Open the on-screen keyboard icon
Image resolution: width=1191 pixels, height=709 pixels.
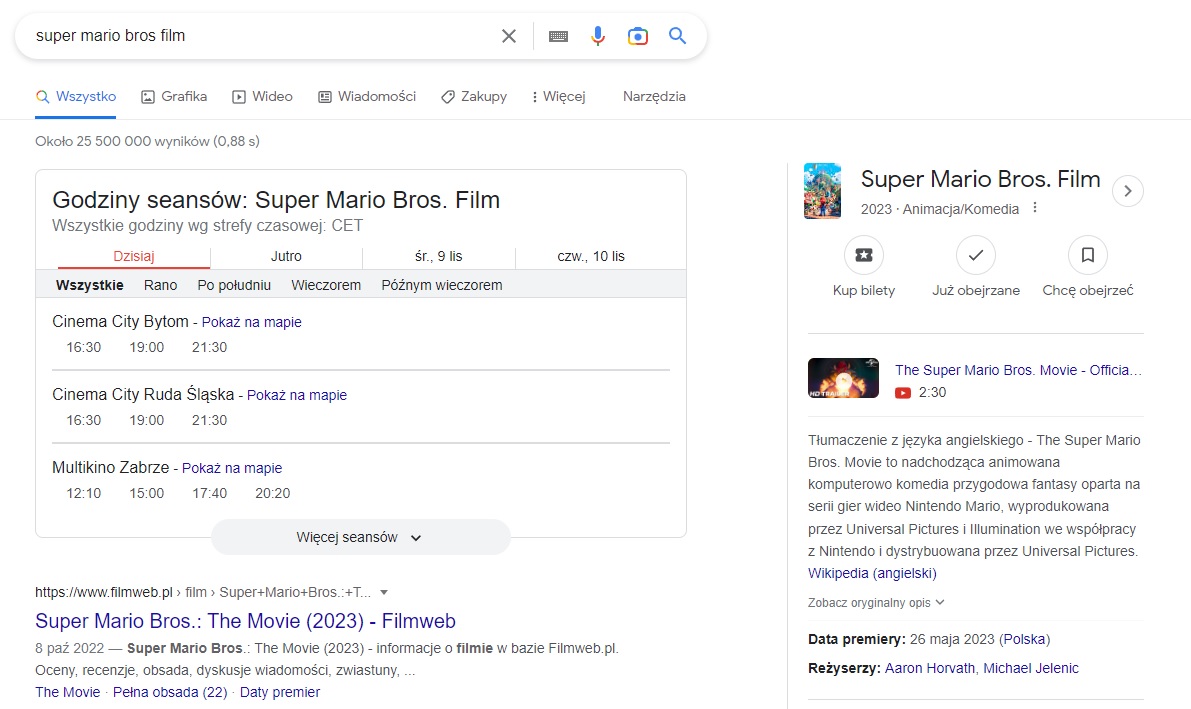coord(558,36)
